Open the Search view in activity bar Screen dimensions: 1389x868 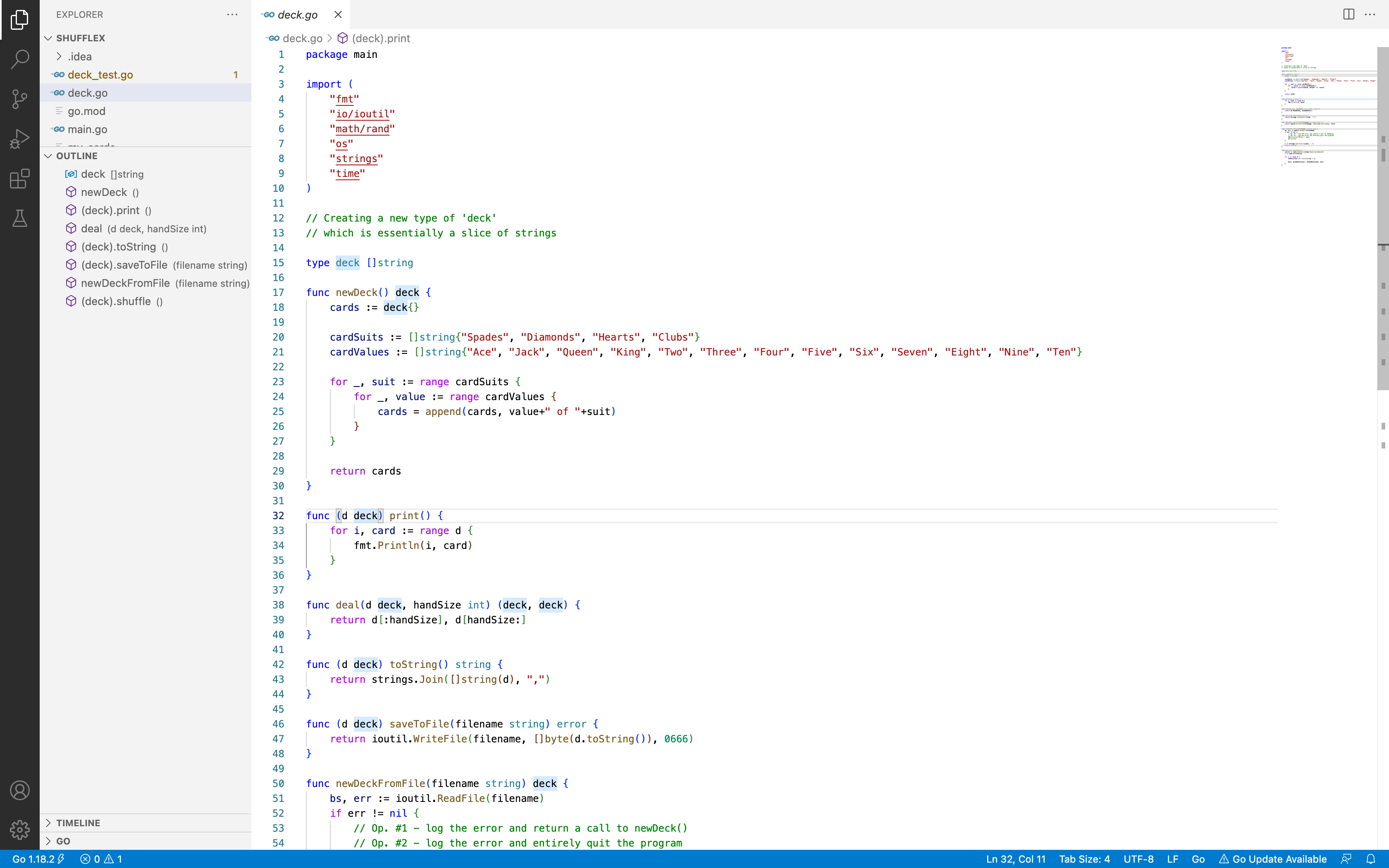click(x=19, y=59)
